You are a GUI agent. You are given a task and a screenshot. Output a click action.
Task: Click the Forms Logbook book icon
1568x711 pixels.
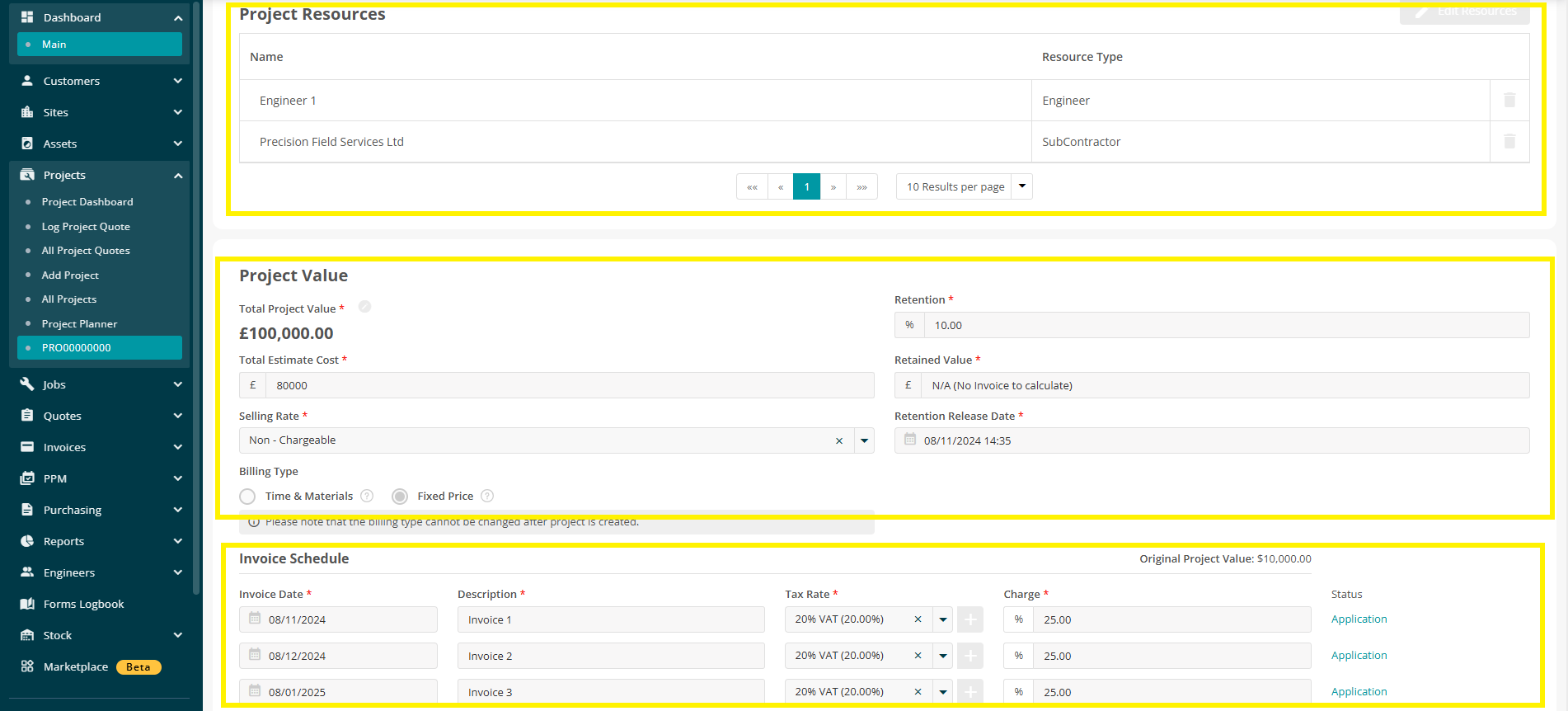[x=27, y=604]
